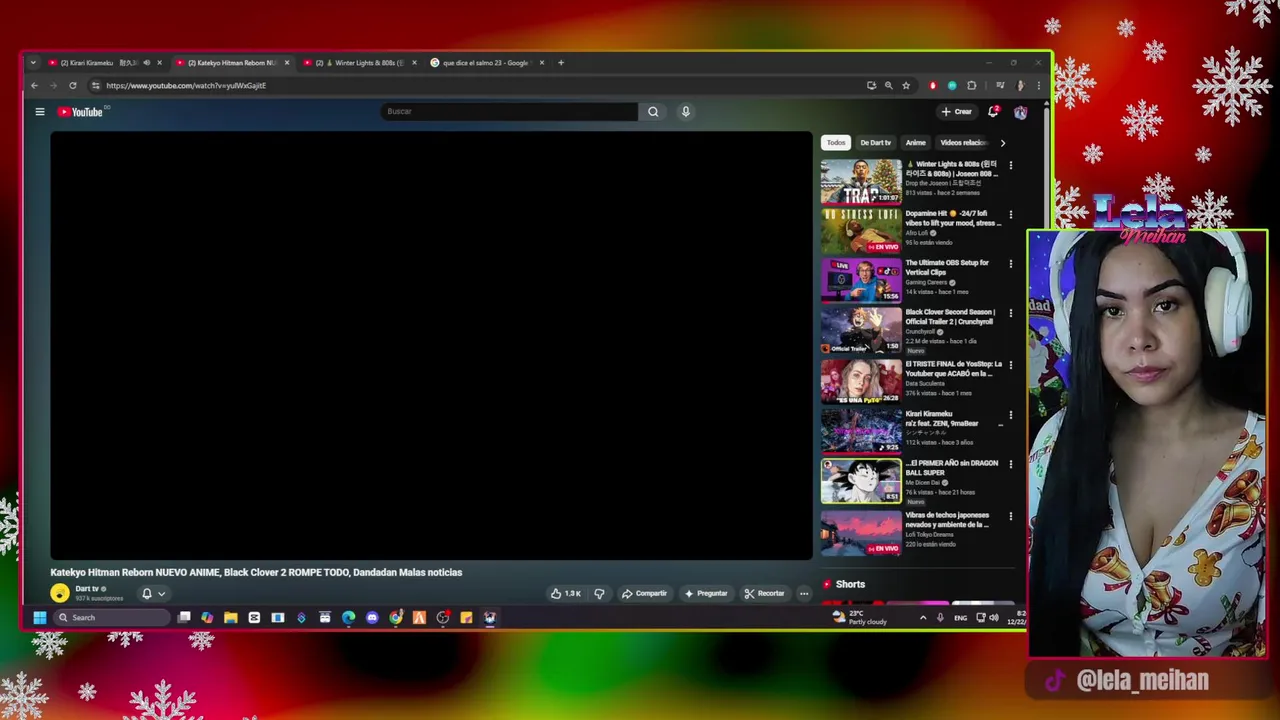Start voice search with the microphone icon

click(685, 112)
